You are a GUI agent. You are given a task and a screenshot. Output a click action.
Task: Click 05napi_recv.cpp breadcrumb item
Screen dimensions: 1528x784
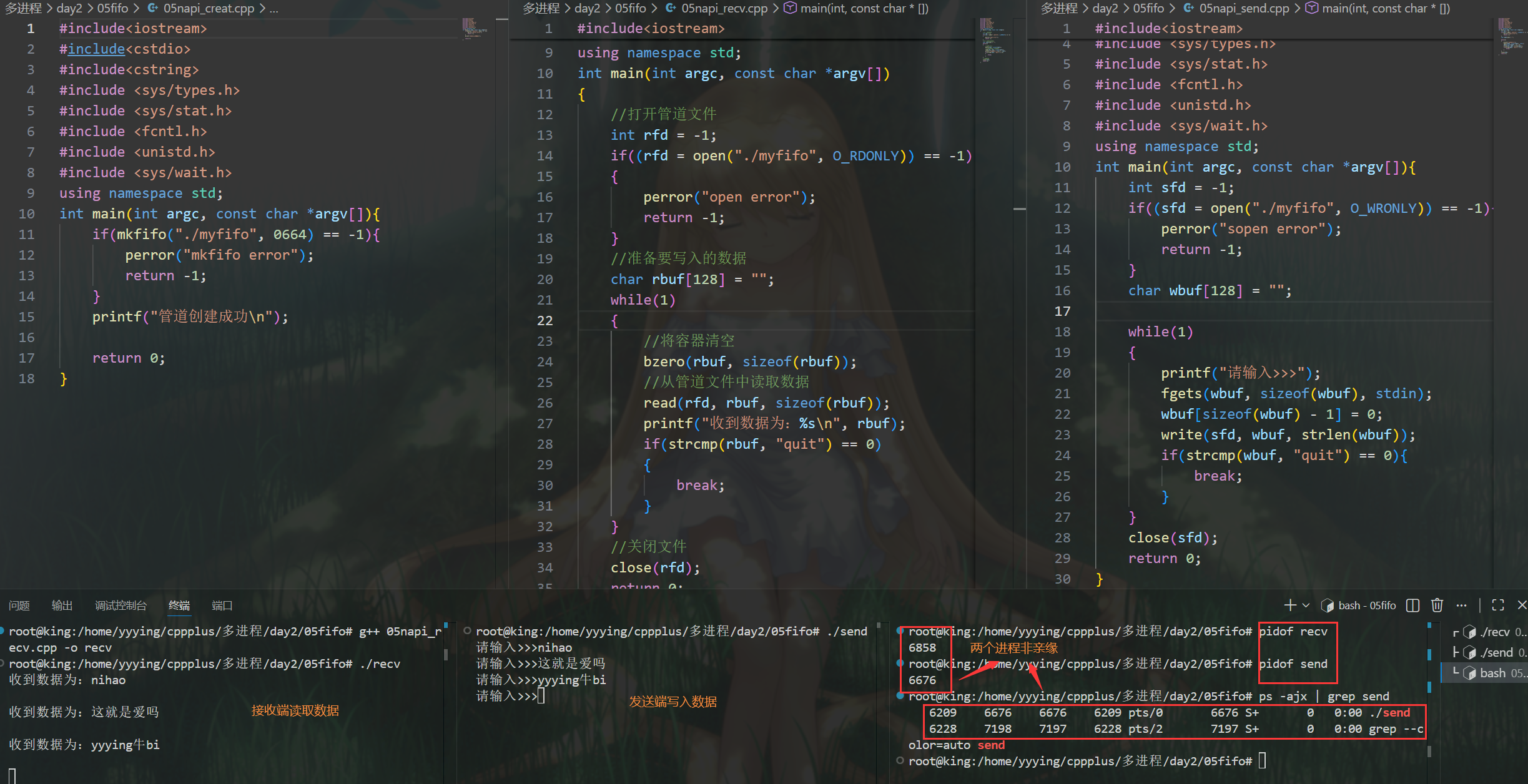[x=724, y=8]
